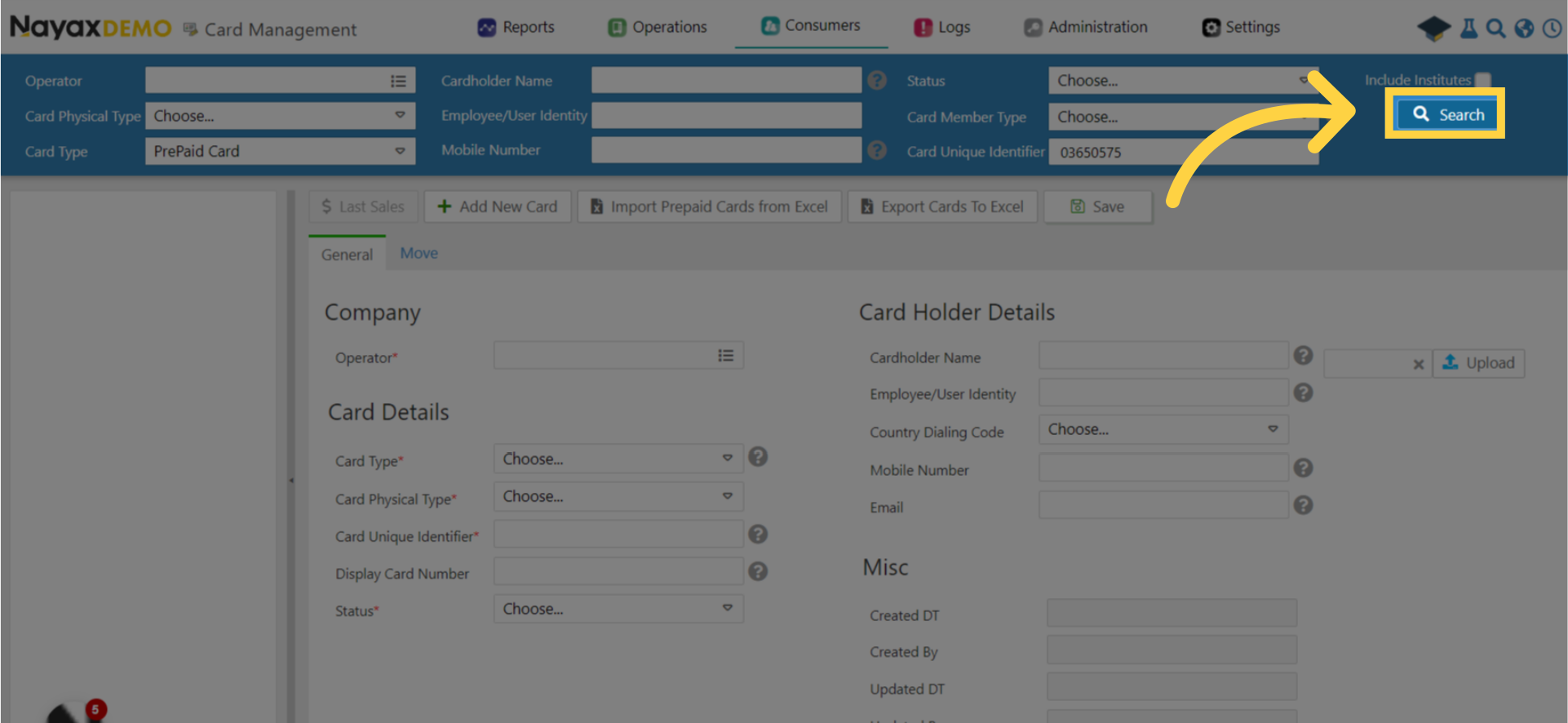The height and width of the screenshot is (723, 1568).
Task: Click Last Sales button
Action: (363, 206)
